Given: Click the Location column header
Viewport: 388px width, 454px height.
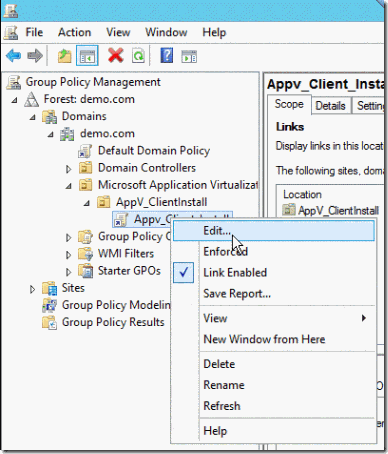Looking at the screenshot, I should [x=302, y=194].
